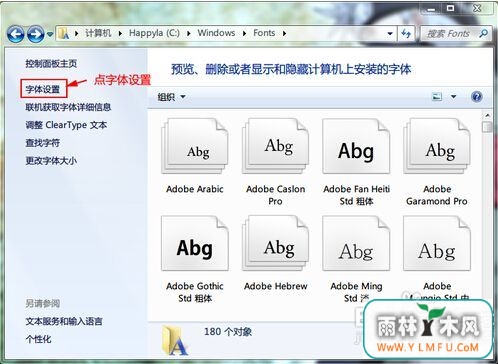
Task: Select Windows in the address path
Action: (216, 33)
